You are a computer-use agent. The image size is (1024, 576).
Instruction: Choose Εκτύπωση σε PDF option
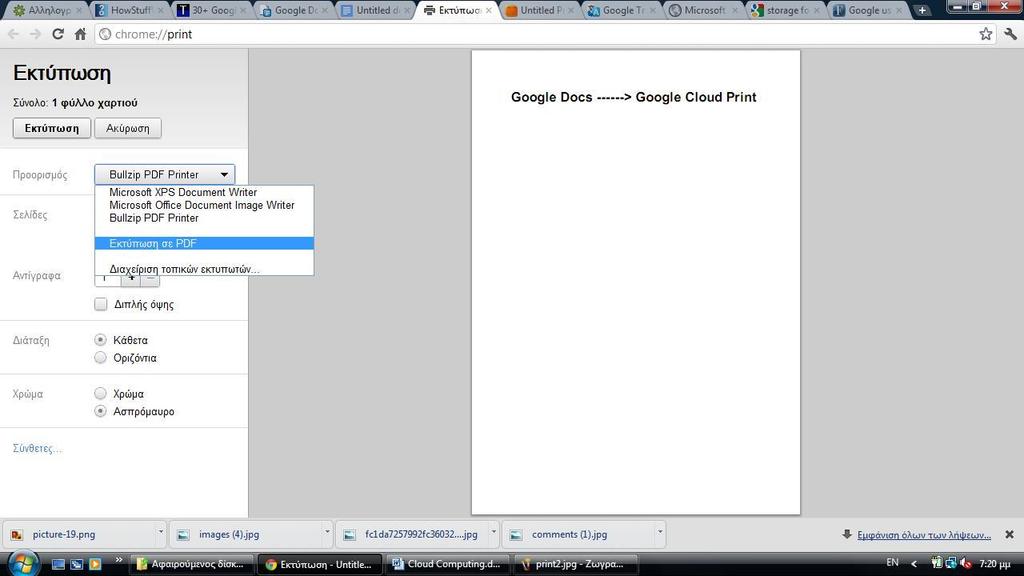[x=204, y=244]
